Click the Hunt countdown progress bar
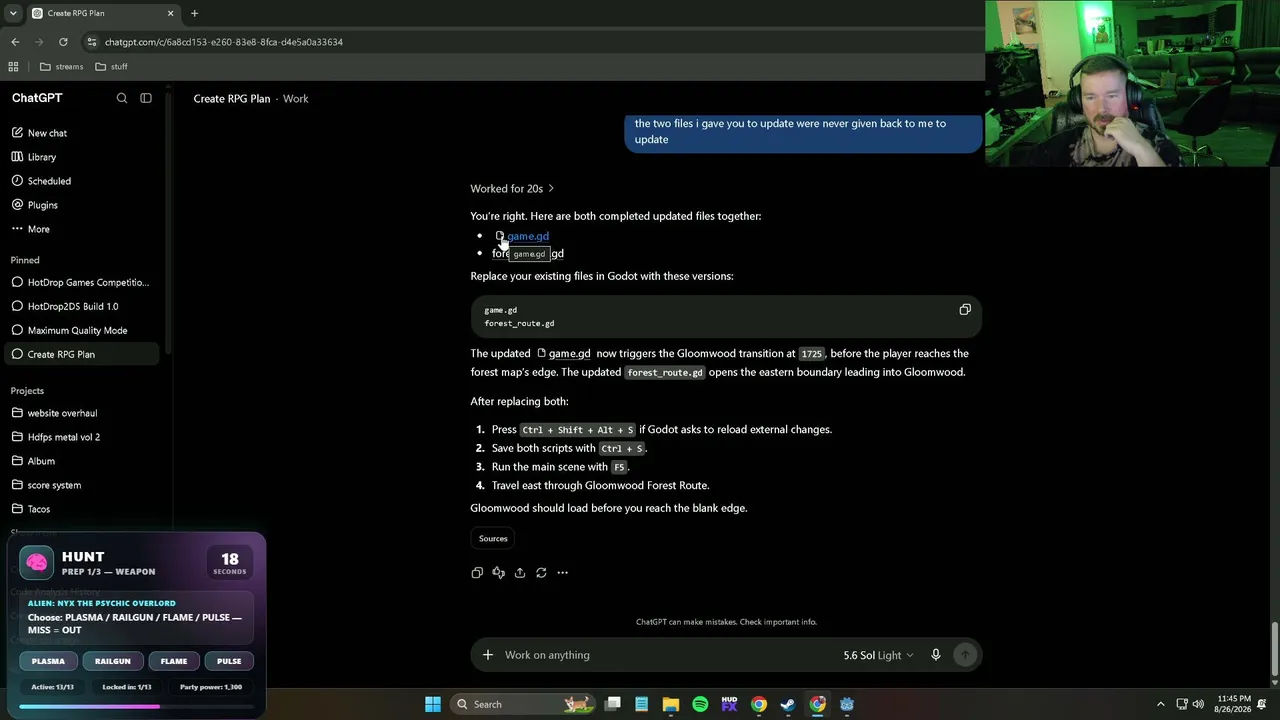Image resolution: width=1280 pixels, height=720 pixels. click(136, 707)
